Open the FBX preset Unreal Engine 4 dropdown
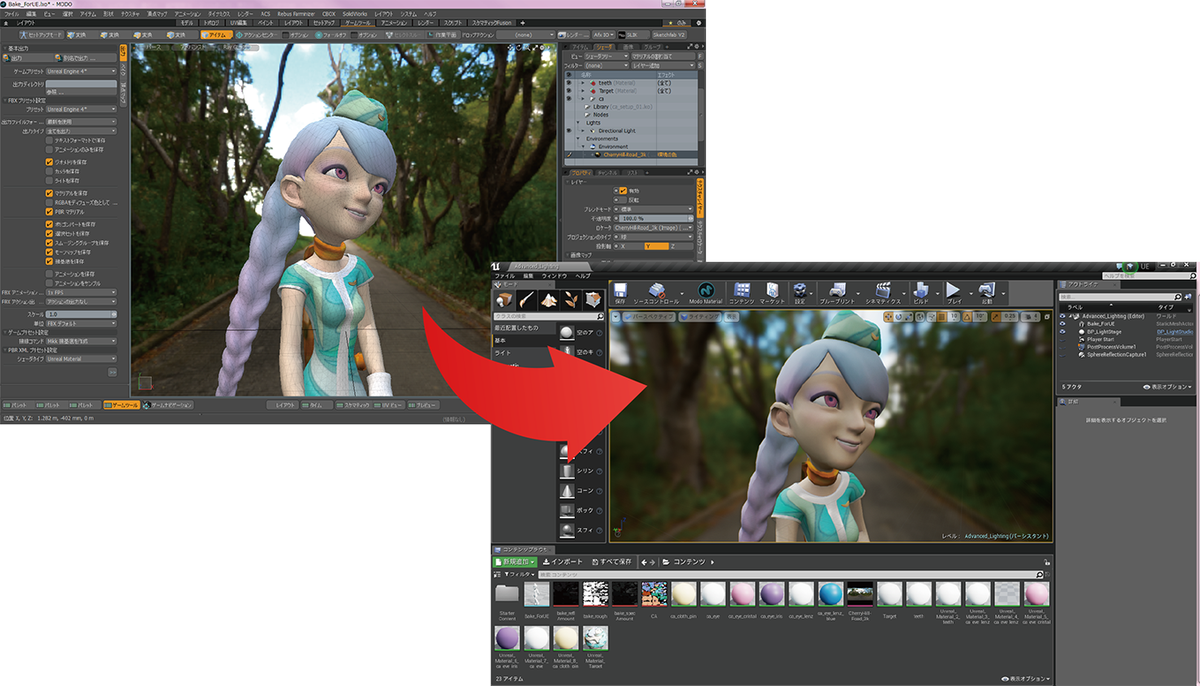 tap(81, 109)
